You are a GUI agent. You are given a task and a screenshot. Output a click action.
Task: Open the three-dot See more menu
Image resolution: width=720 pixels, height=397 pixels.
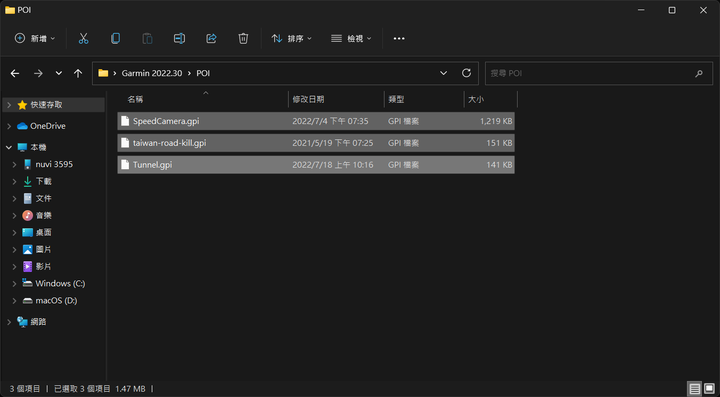pyautogui.click(x=399, y=39)
